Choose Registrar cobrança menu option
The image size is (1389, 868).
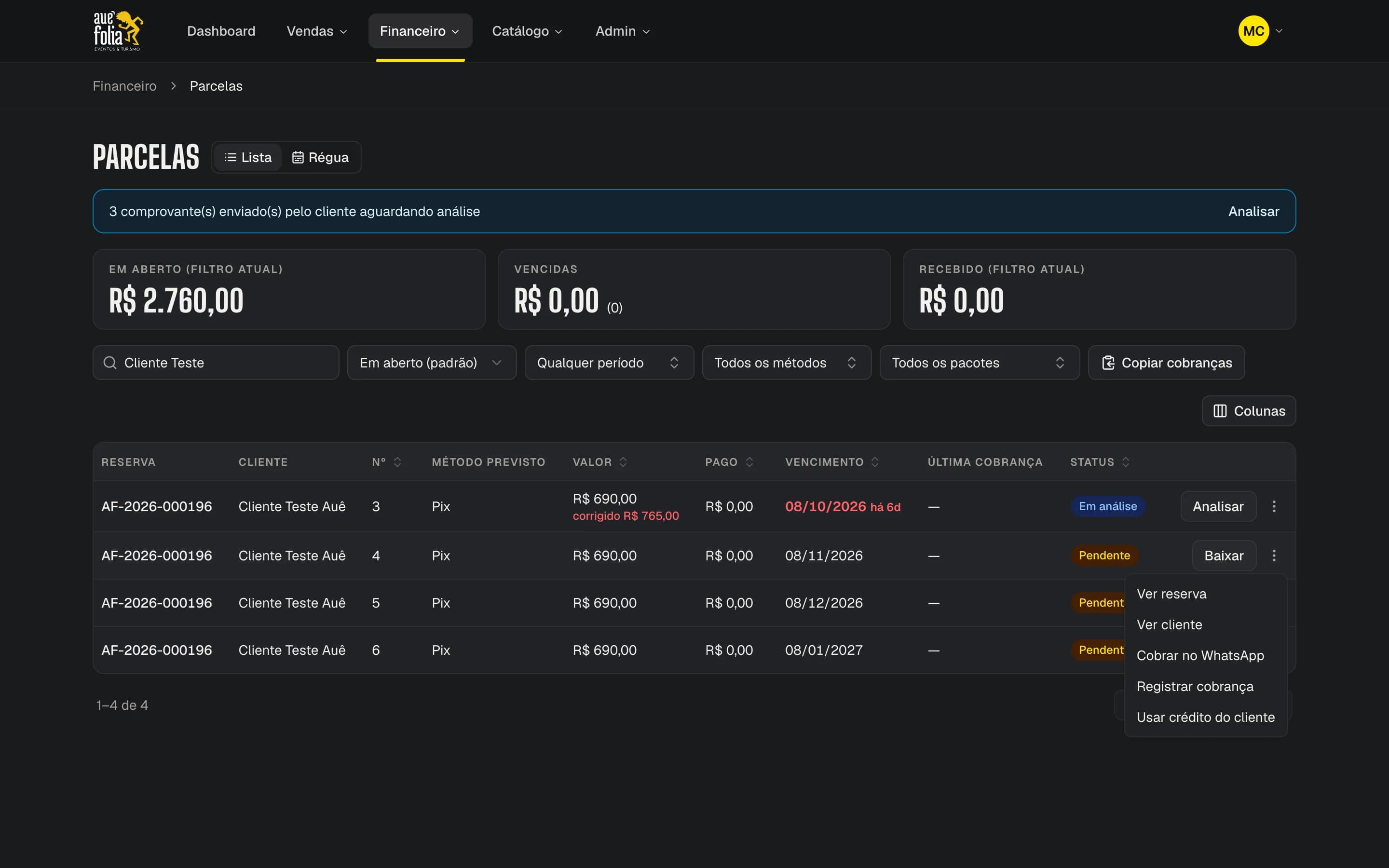[1205, 687]
